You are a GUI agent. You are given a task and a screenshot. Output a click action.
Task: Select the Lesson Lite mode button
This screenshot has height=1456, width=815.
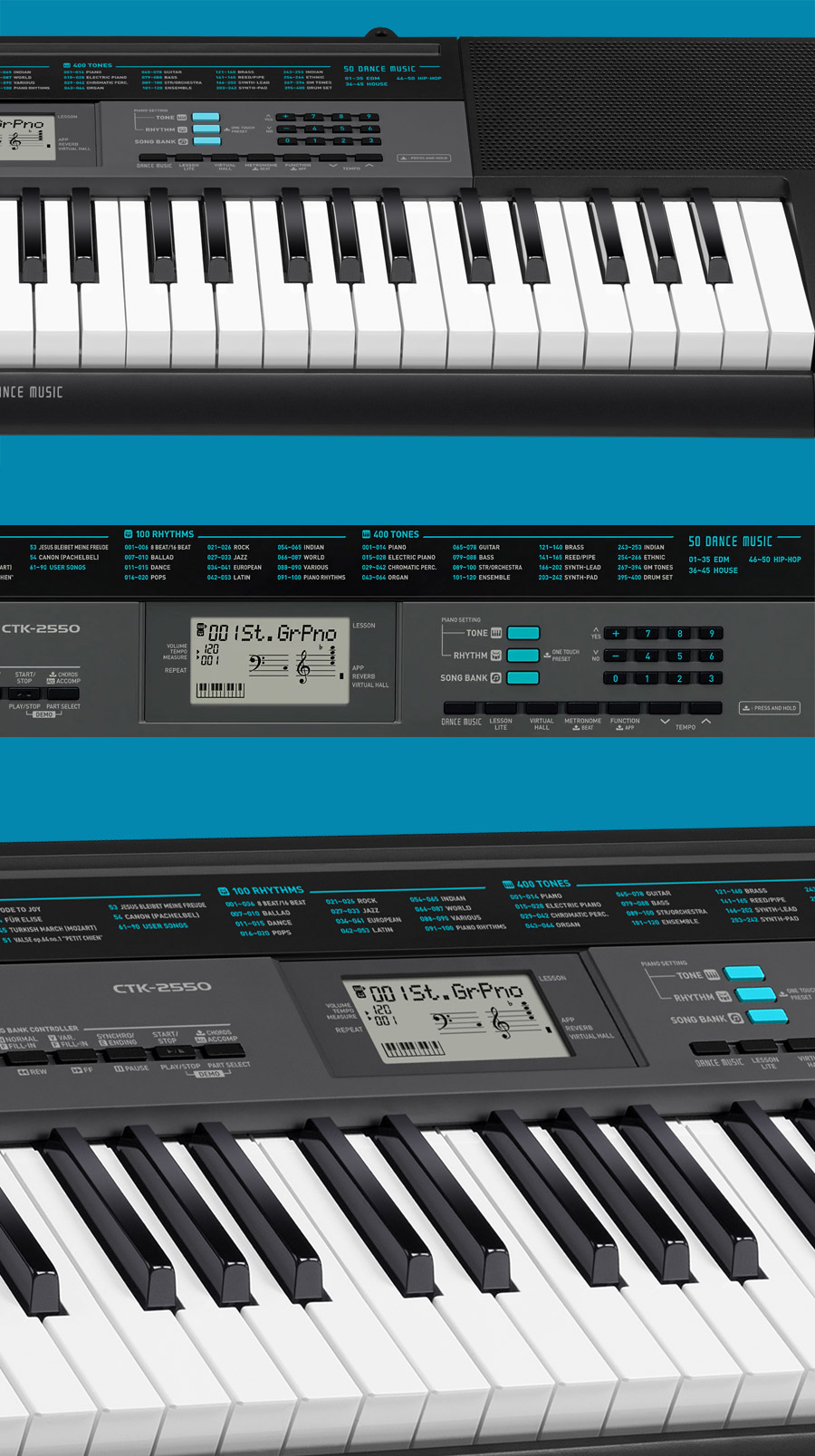pos(501,708)
